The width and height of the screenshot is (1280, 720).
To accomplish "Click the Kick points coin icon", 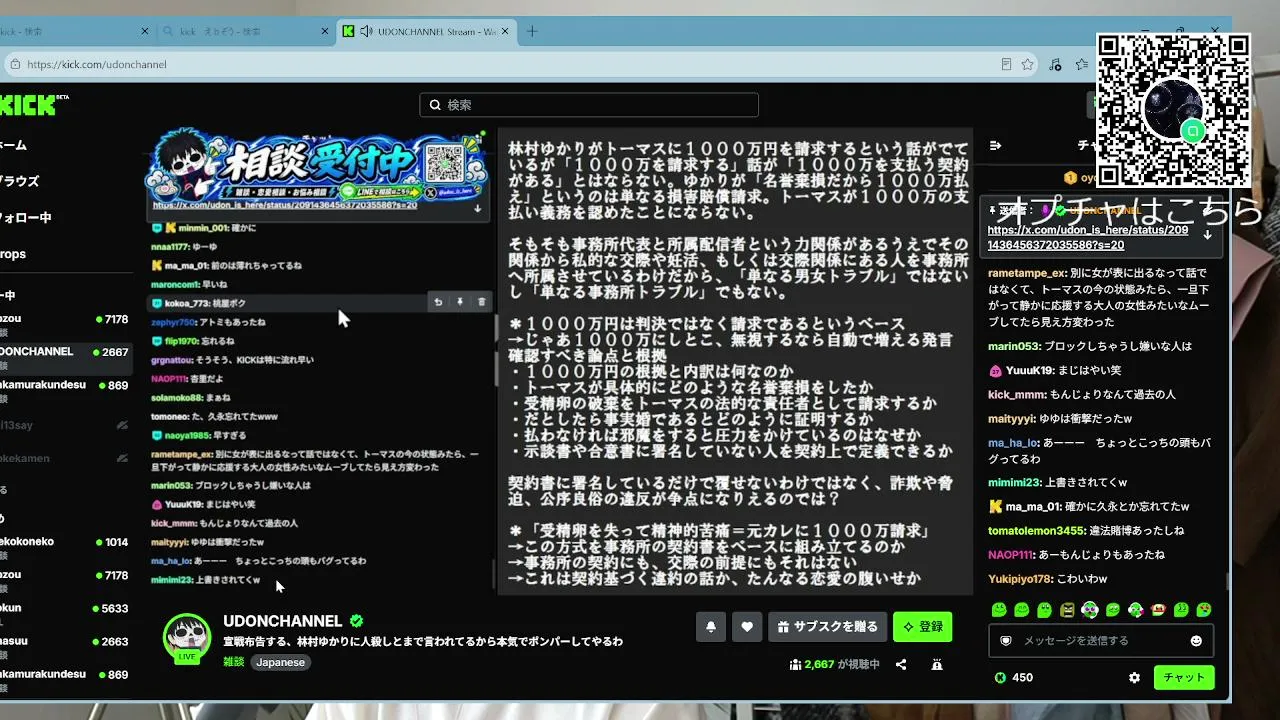I will tap(1000, 678).
